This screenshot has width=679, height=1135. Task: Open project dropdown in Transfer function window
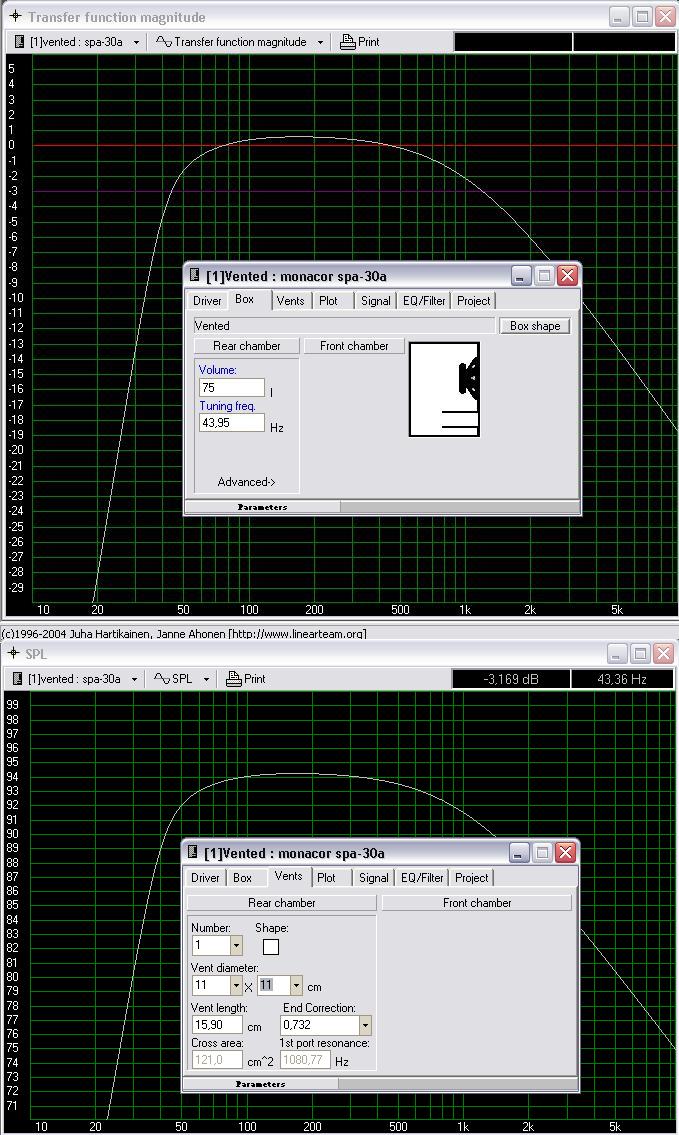(x=136, y=42)
